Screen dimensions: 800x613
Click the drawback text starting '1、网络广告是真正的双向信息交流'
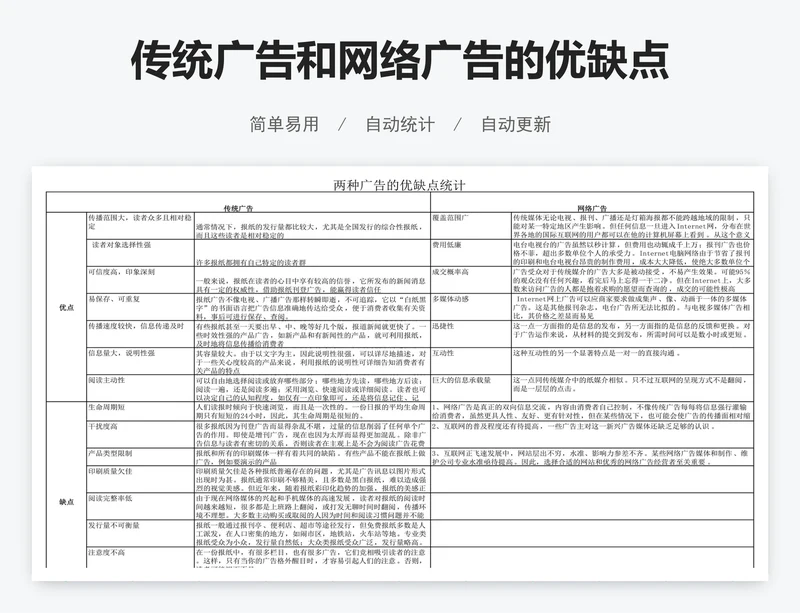pos(591,411)
